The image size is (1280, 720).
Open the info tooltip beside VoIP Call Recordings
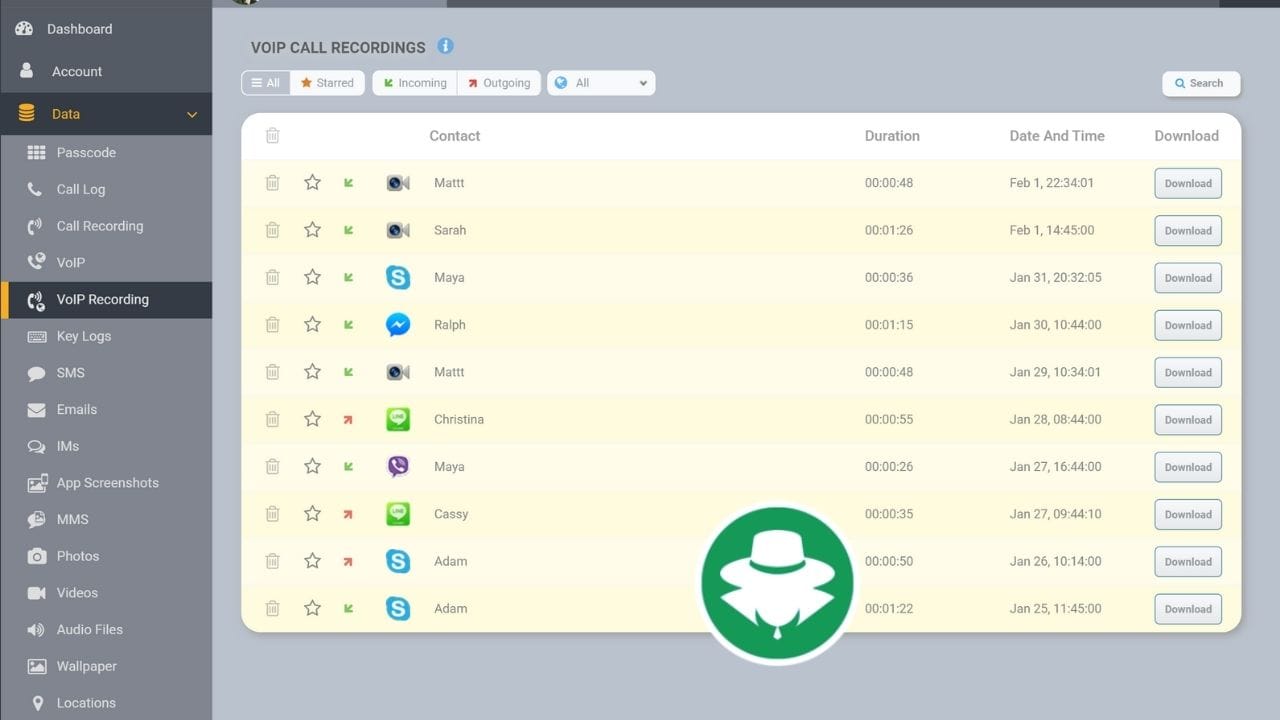[x=446, y=46]
